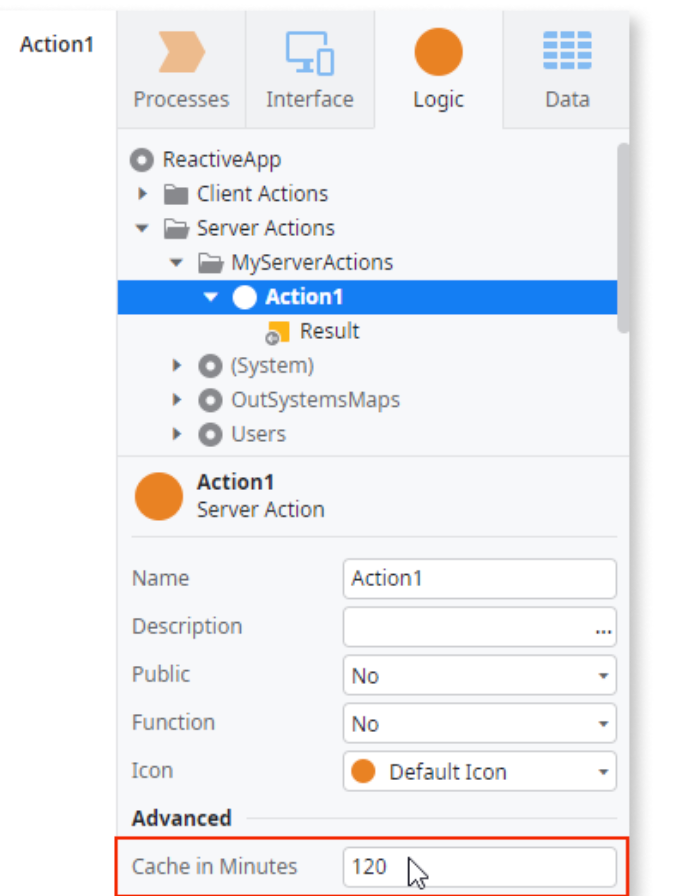678x896 pixels.
Task: Click the Action1 title at top left
Action: tap(57, 45)
